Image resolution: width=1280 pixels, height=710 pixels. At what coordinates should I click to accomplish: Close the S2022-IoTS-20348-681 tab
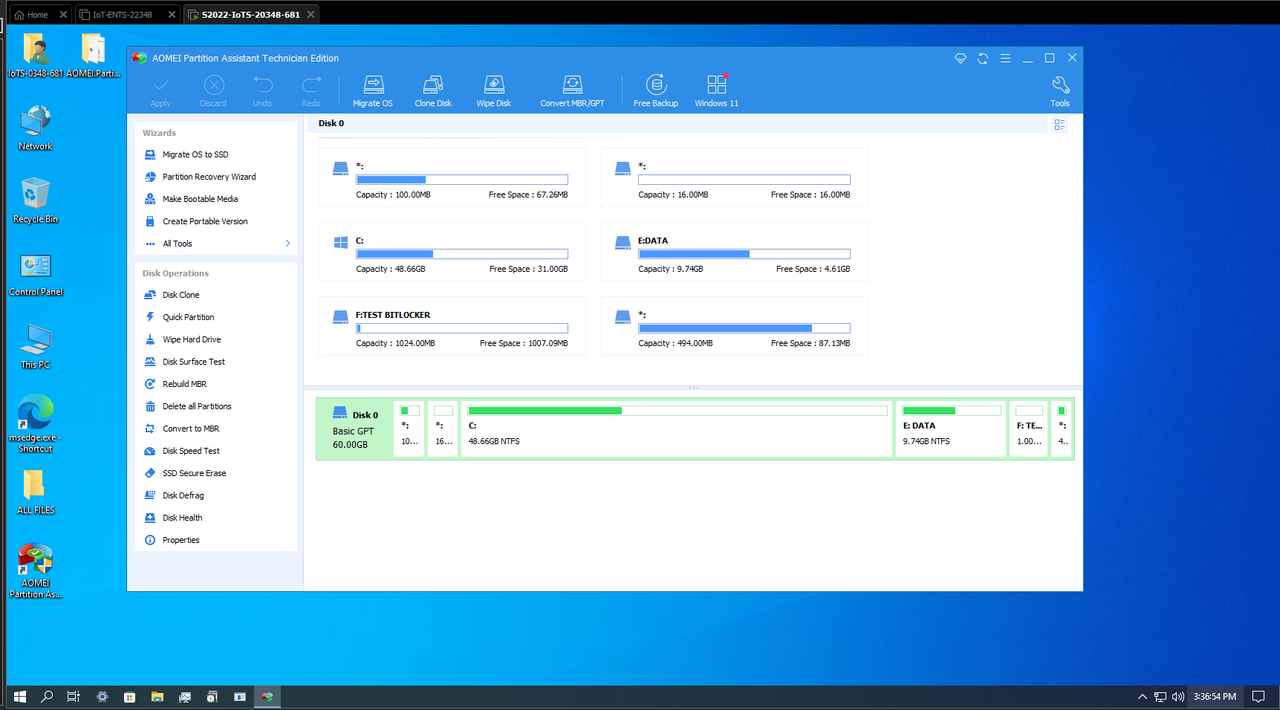(x=312, y=15)
